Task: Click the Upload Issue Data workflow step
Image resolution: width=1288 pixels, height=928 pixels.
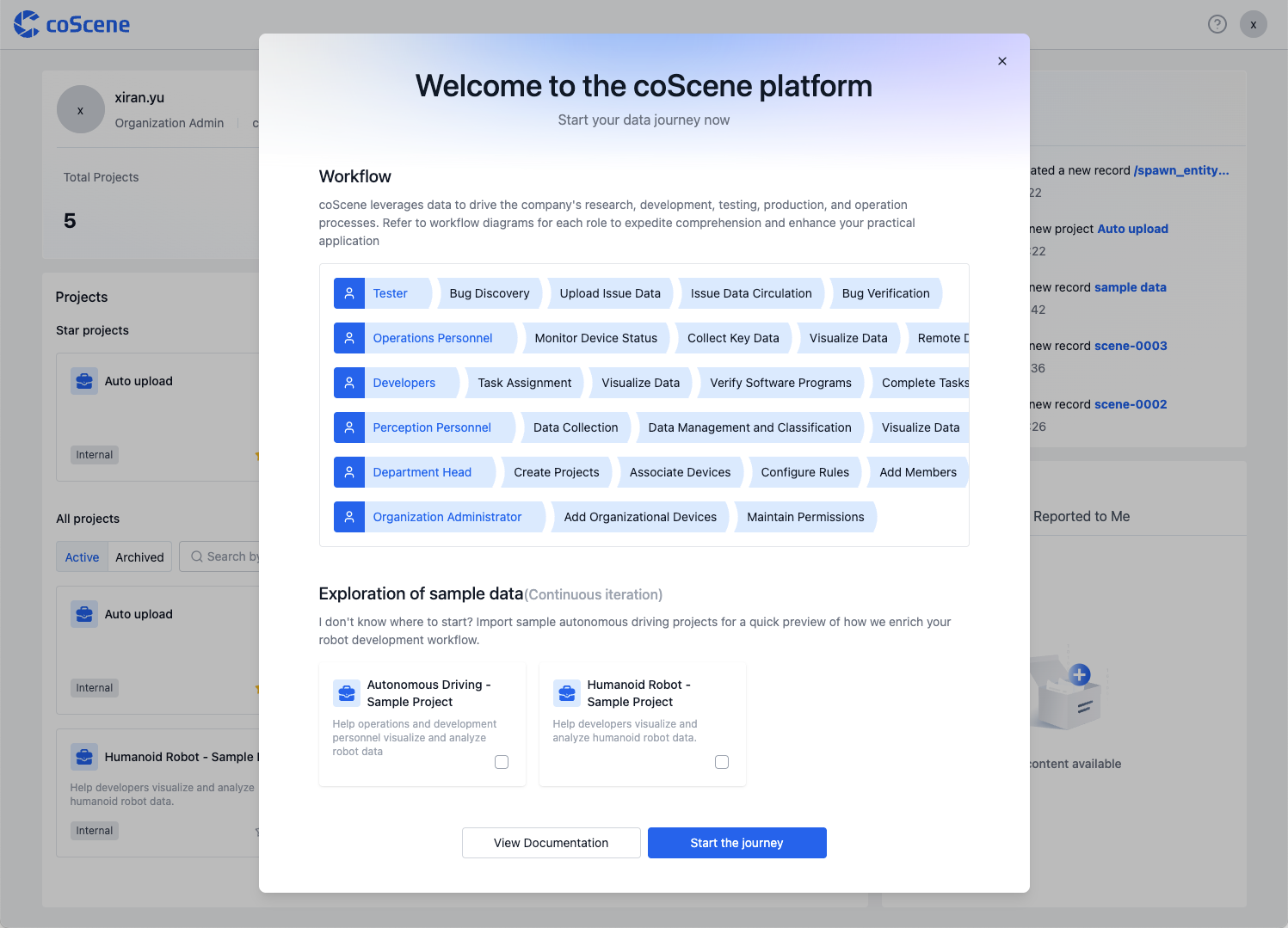Action: [x=610, y=293]
